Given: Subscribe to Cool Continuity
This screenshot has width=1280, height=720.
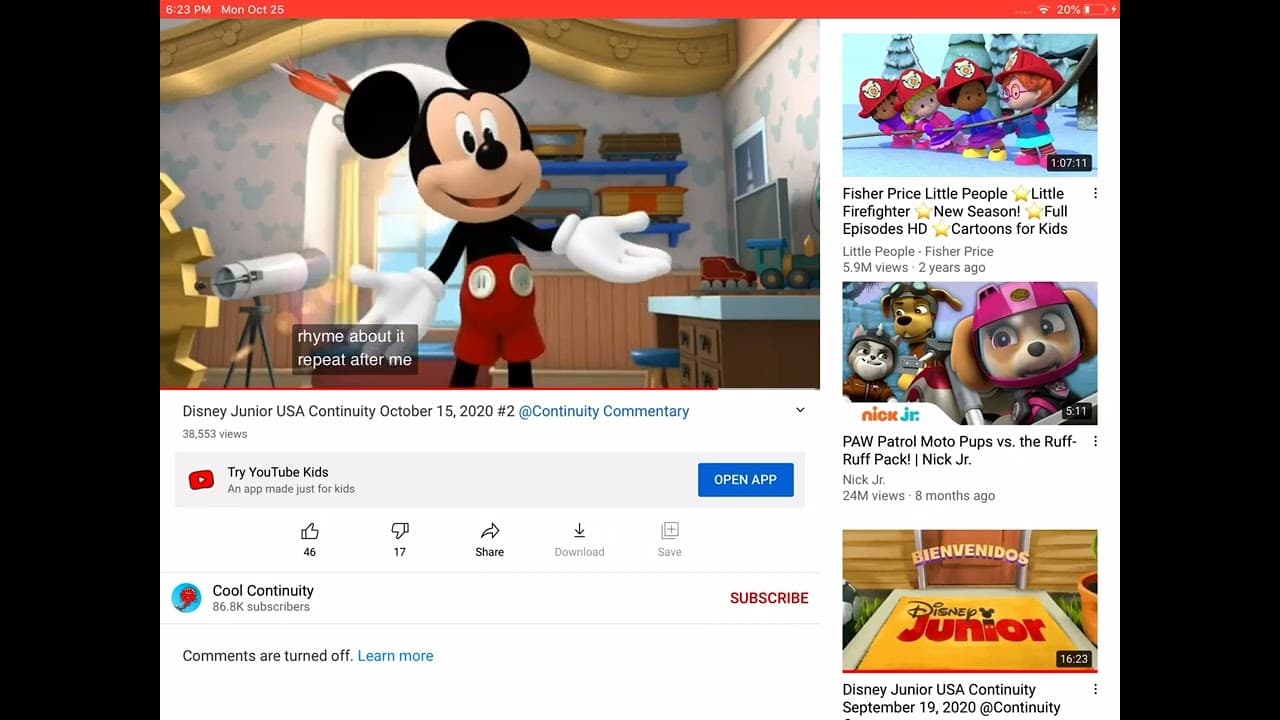Looking at the screenshot, I should [x=769, y=598].
